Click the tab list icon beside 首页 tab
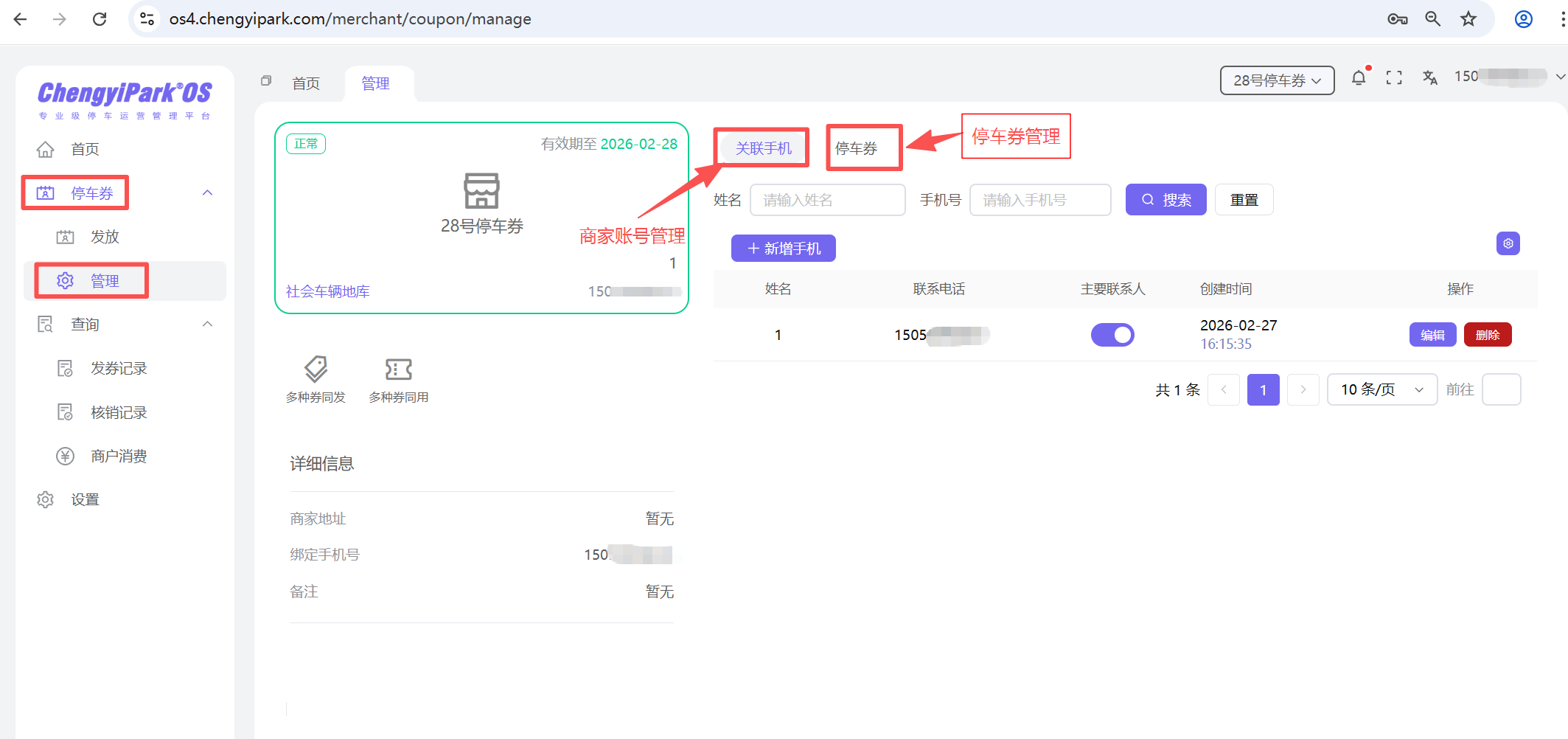The image size is (1568, 739). 266,81
